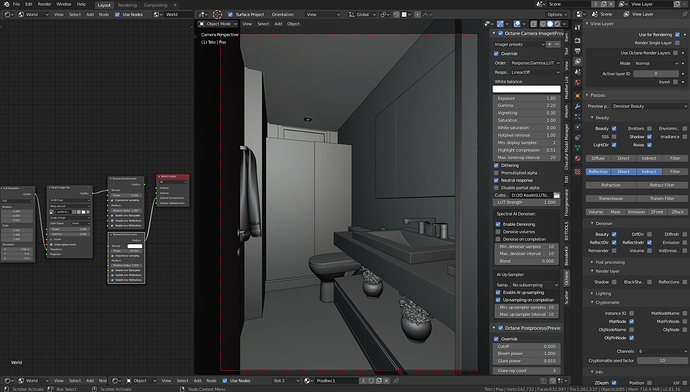
Task: Click the Reflection pass button
Action: point(598,172)
